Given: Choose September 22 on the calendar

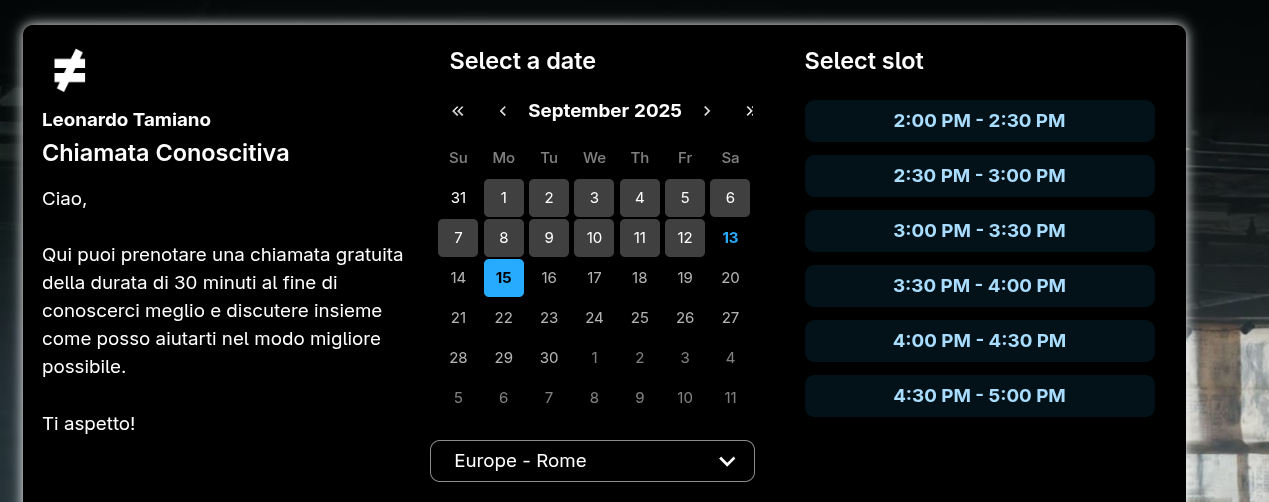Looking at the screenshot, I should (x=504, y=318).
